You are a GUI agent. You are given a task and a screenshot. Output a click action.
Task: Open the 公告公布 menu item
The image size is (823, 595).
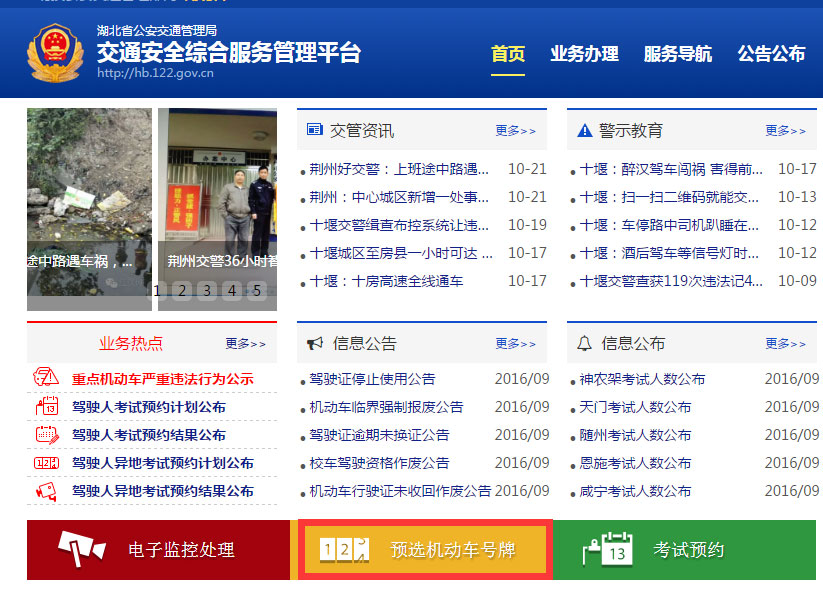click(x=771, y=55)
